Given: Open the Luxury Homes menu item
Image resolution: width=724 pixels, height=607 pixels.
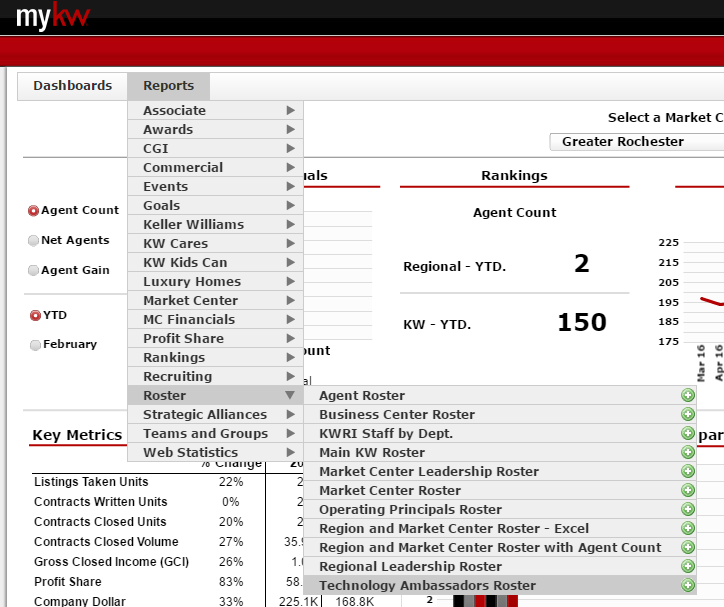Looking at the screenshot, I should (215, 281).
